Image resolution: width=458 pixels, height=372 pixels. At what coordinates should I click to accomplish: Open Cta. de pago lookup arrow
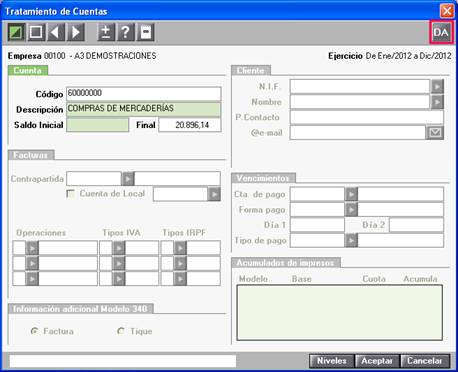tap(351, 194)
